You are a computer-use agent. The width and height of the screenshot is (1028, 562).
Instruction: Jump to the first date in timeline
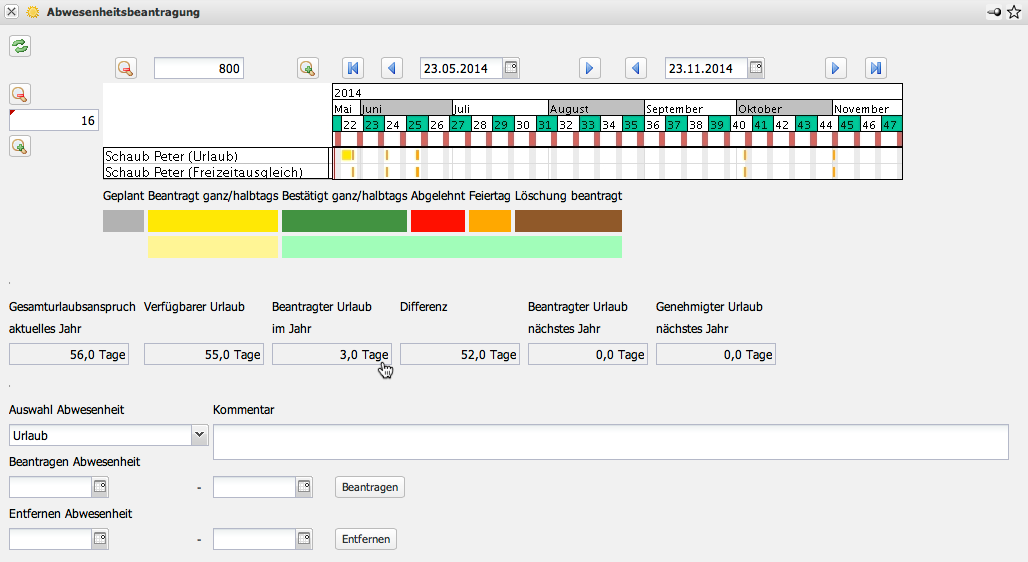(352, 68)
